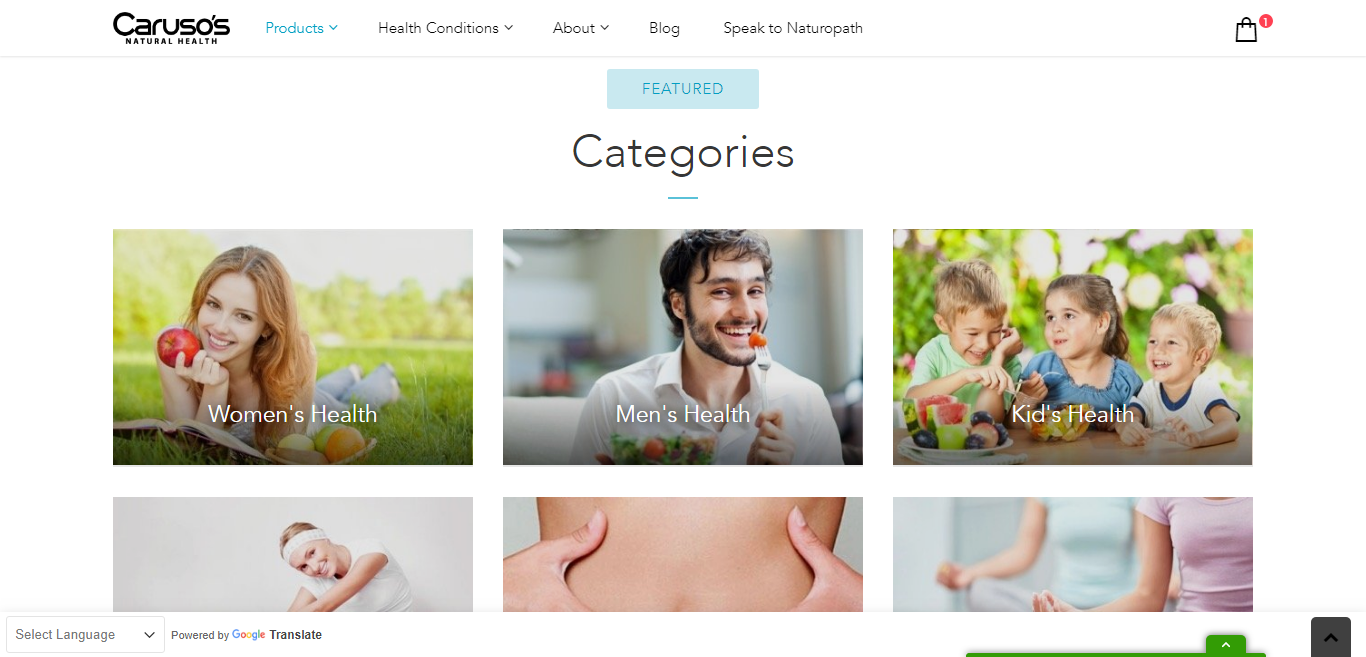Open the Health Conditions dropdown

coord(445,28)
